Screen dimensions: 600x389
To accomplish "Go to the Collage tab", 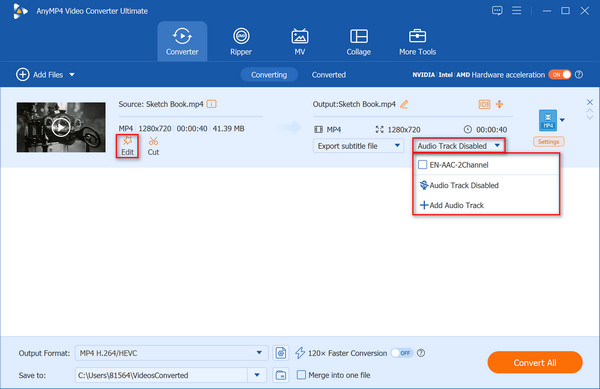I will [359, 41].
